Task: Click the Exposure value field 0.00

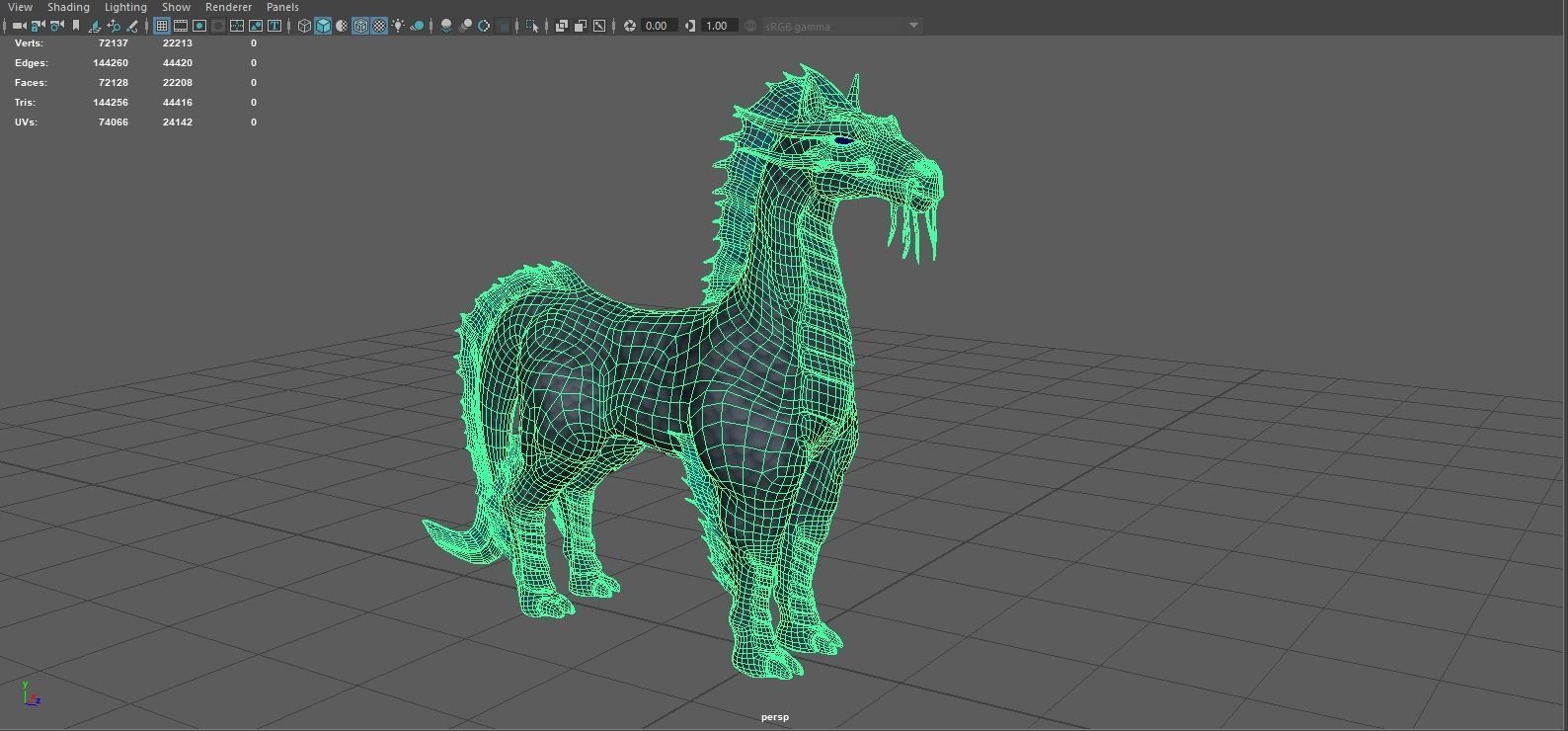Action: tap(659, 26)
